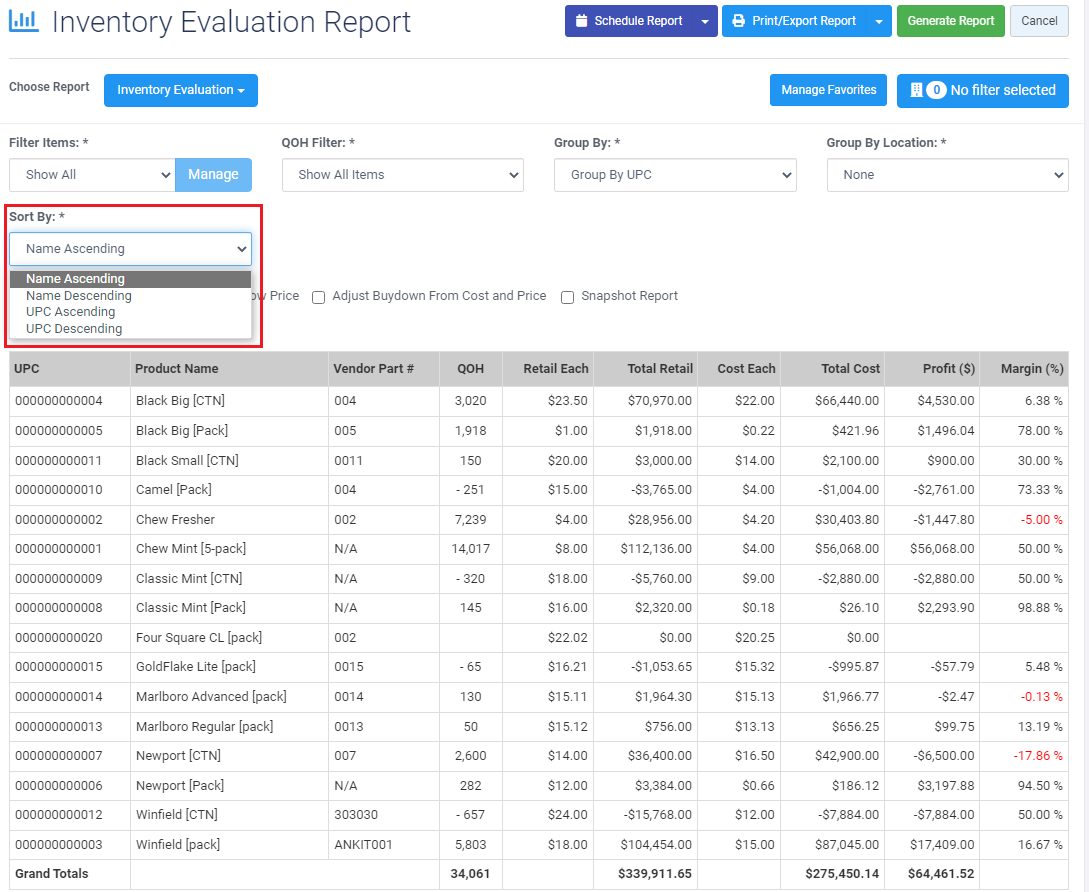The width and height of the screenshot is (1089, 892).
Task: Open Schedule Report dropdown arrow
Action: (x=705, y=22)
